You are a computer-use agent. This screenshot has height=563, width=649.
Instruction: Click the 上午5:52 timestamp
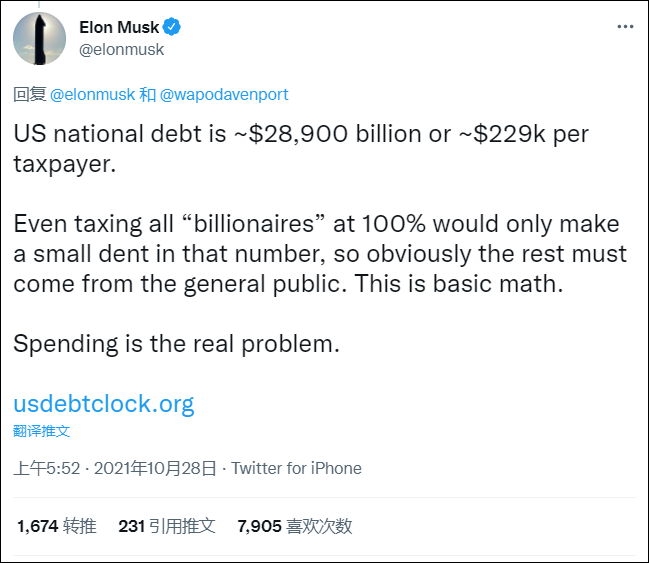click(46, 468)
